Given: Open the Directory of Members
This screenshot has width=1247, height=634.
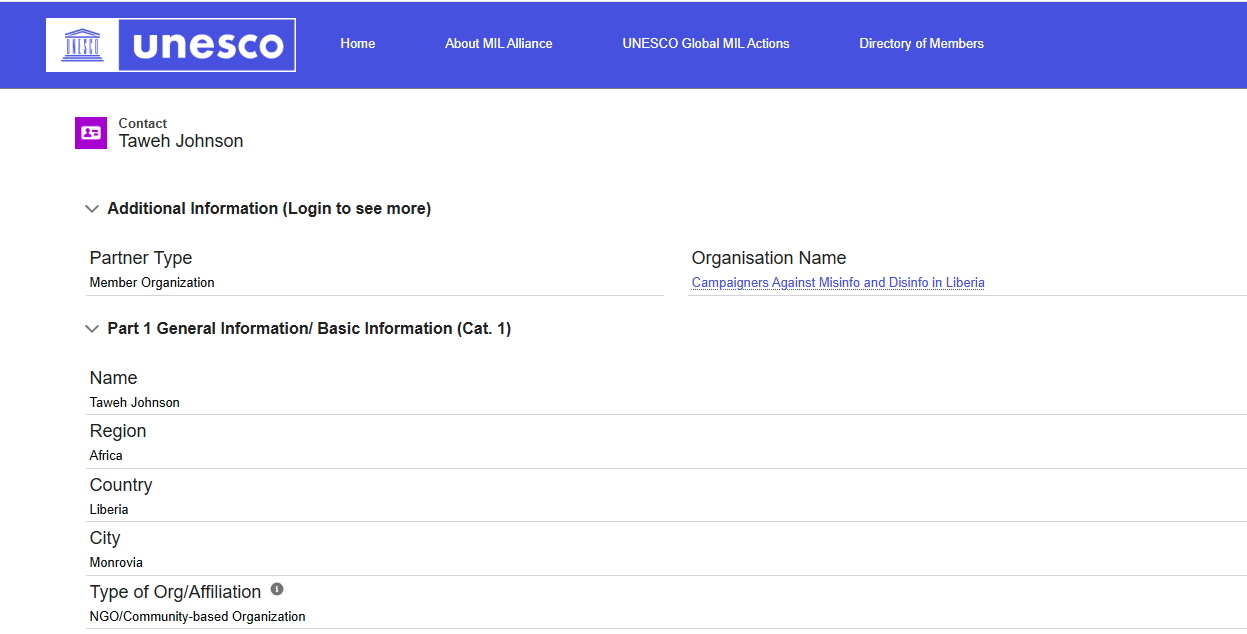Looking at the screenshot, I should tap(921, 44).
